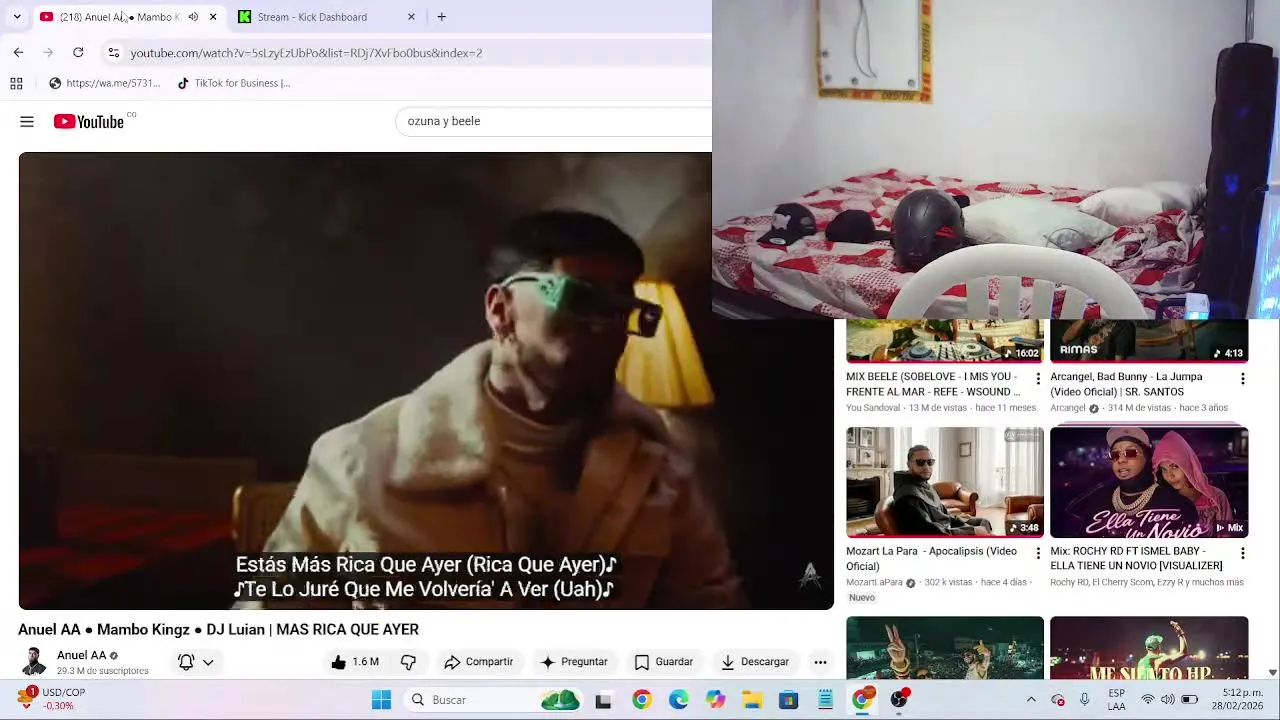Screen dimensions: 1280x720
Task: Open the YouTube hamburger guide menu
Action: tap(27, 122)
